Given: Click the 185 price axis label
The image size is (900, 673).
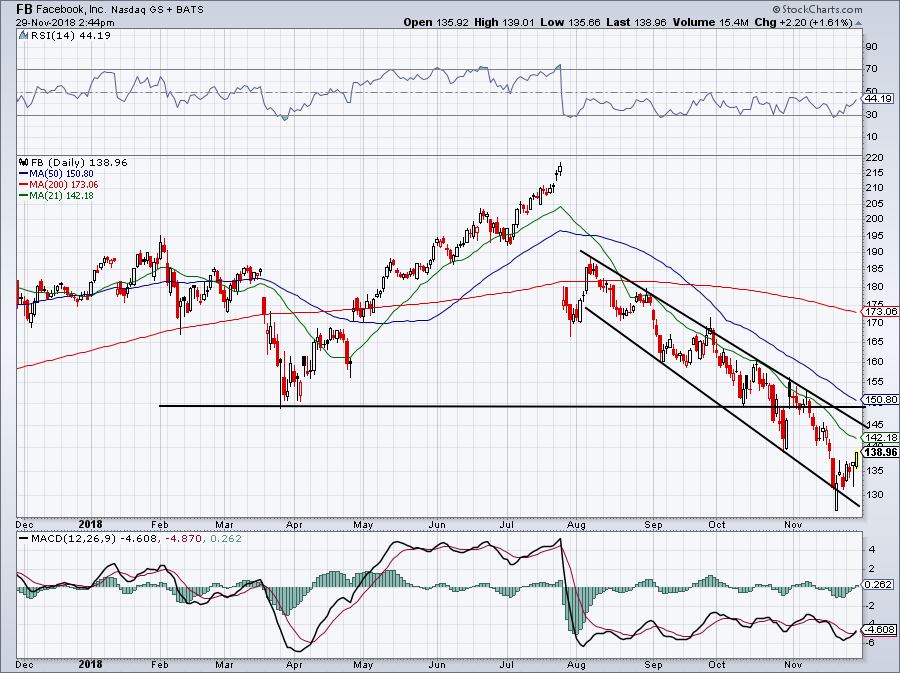Looking at the screenshot, I should (x=875, y=269).
